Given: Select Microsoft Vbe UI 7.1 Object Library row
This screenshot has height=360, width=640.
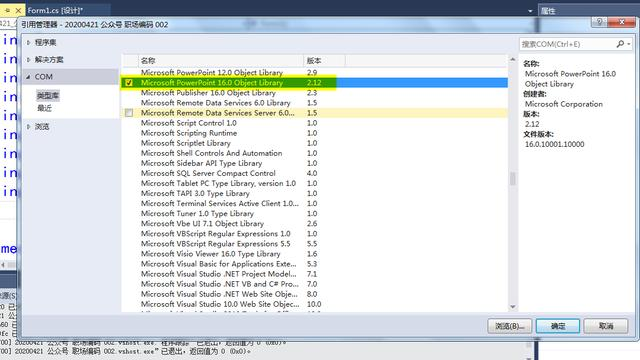Looking at the screenshot, I should 314,224.
